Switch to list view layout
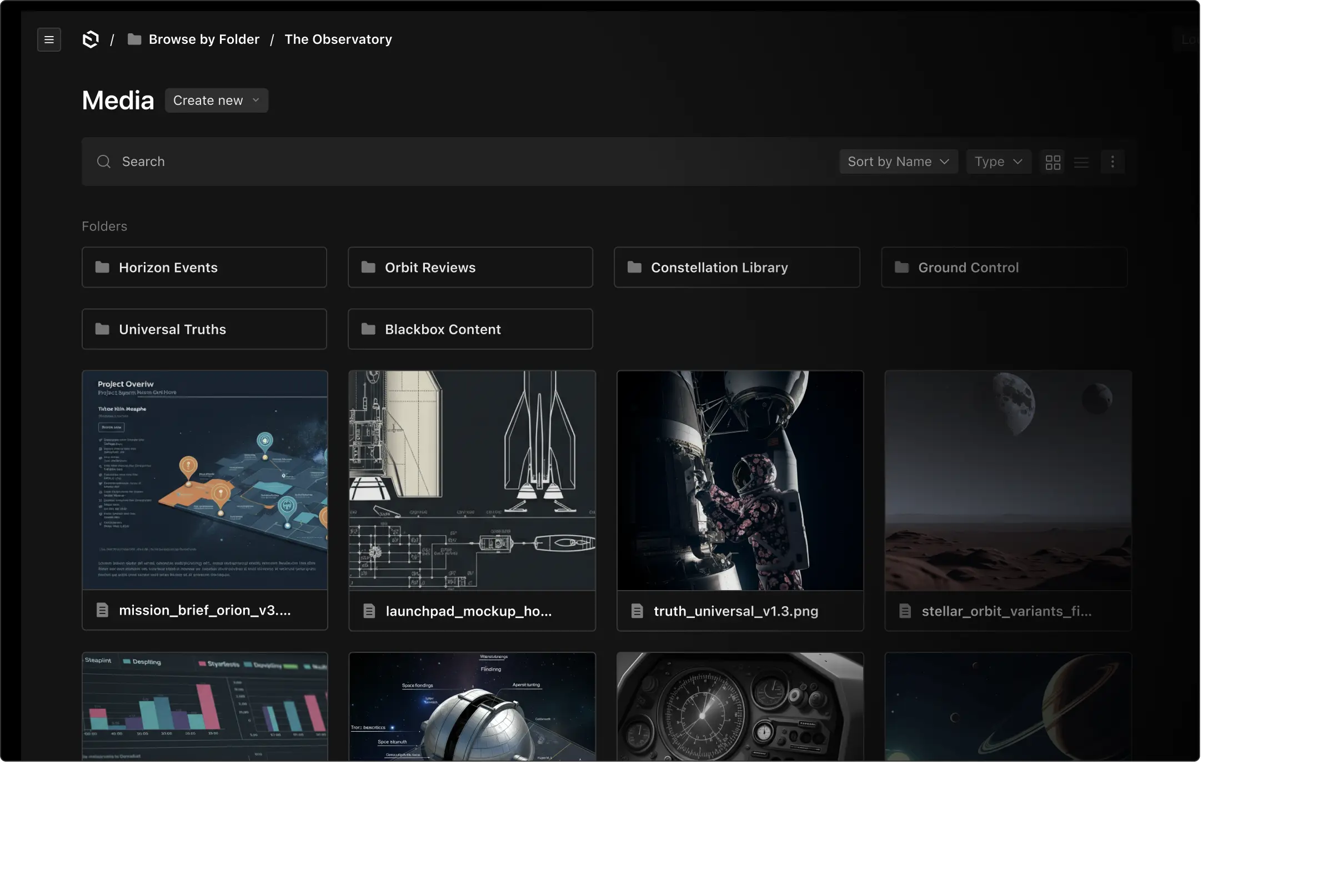The height and width of the screenshot is (896, 1333). (1081, 162)
